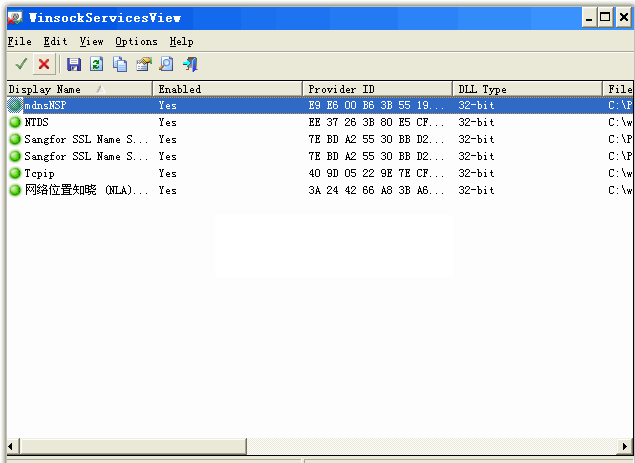Click horizontal scrollbar right arrow
Screen dimensions: 635x463
pyautogui.click(x=625, y=446)
